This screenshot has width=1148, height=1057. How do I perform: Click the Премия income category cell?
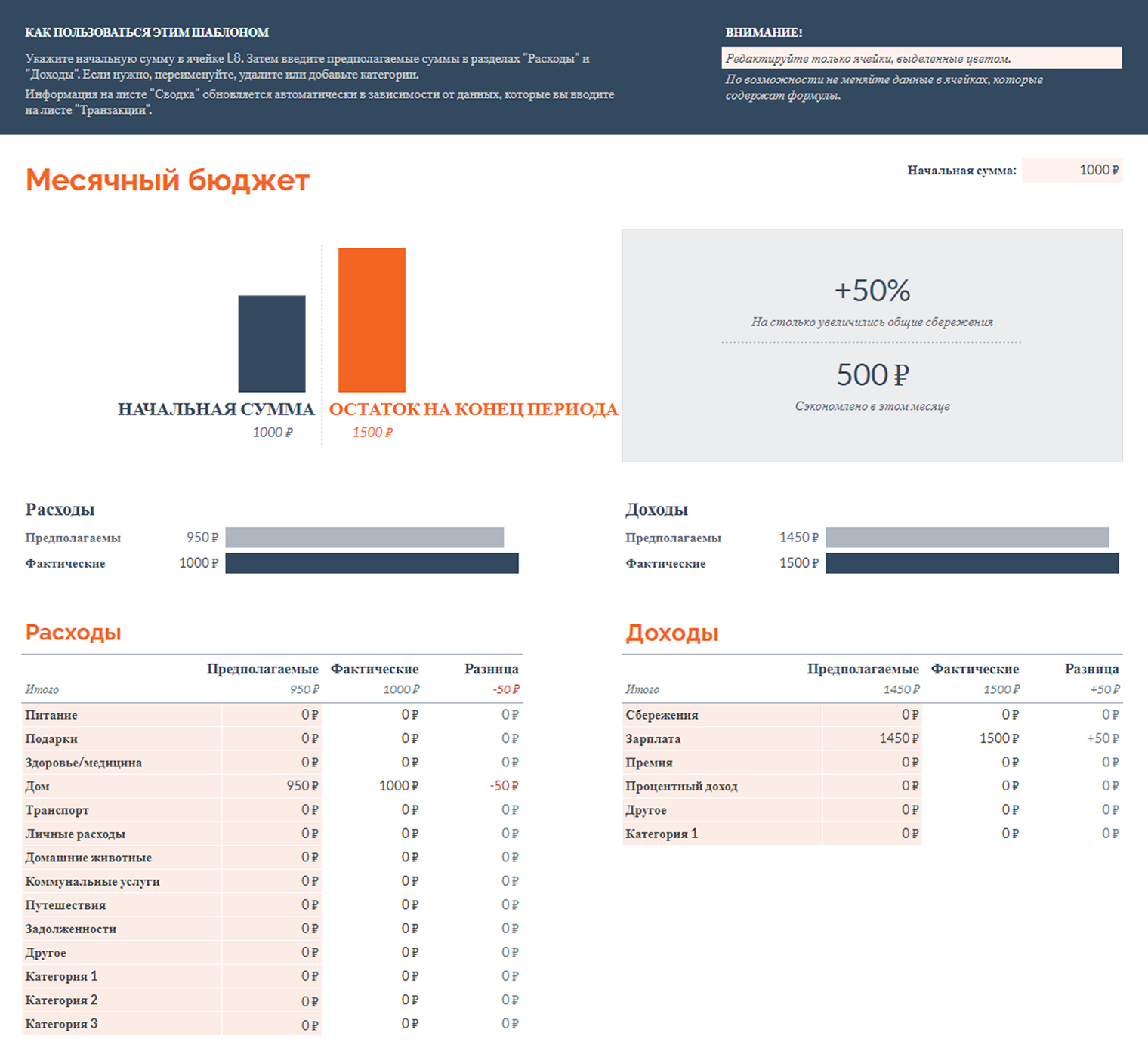[722, 763]
